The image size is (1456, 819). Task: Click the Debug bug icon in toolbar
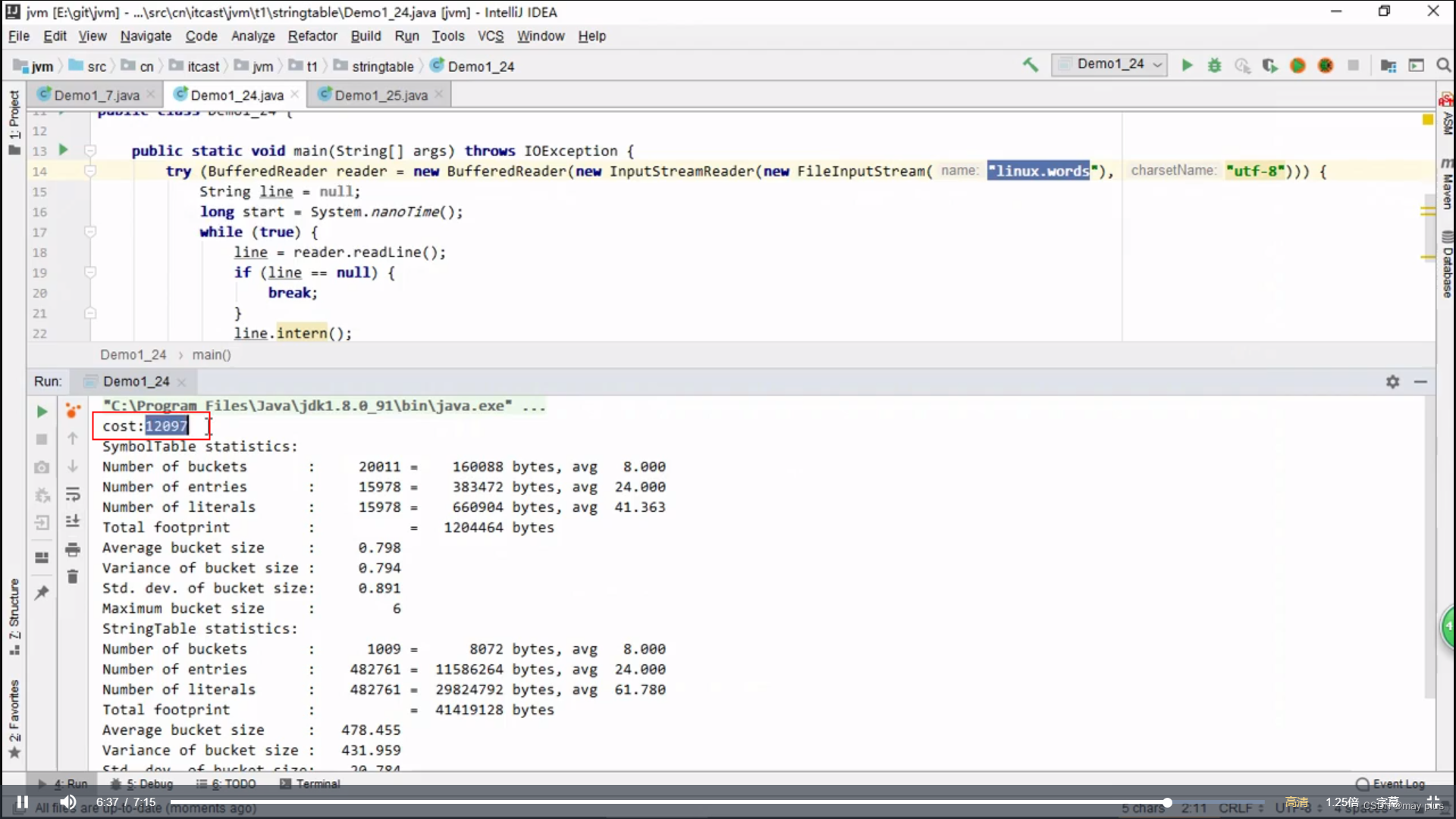[1215, 66]
